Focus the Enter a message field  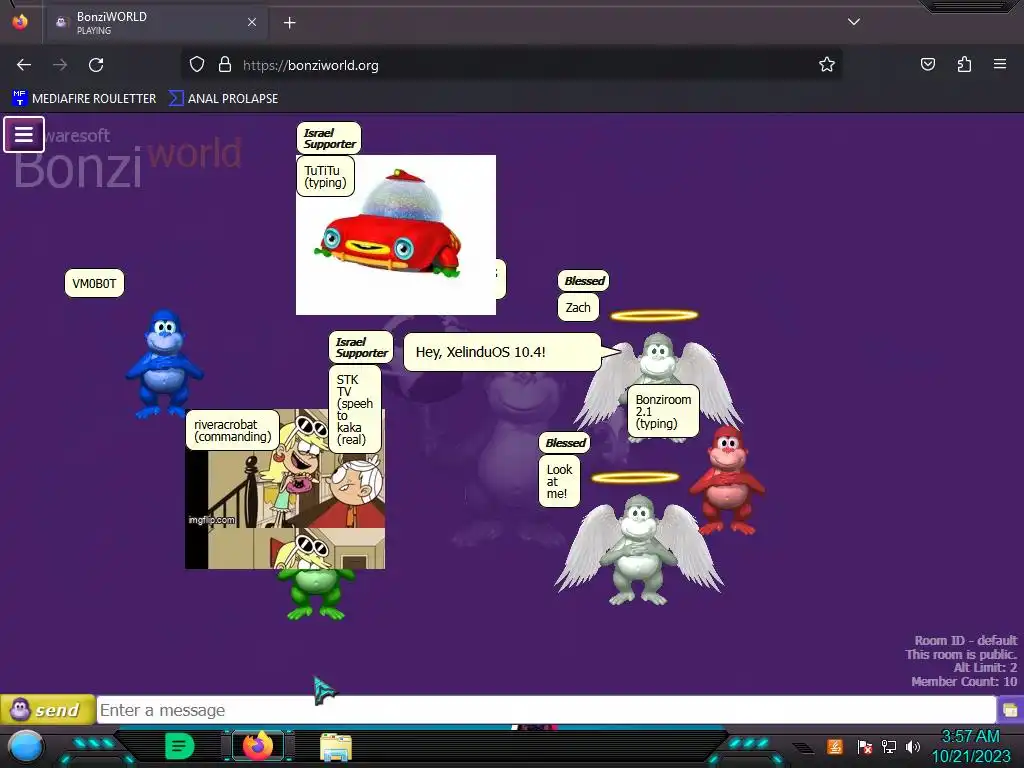tap(546, 710)
